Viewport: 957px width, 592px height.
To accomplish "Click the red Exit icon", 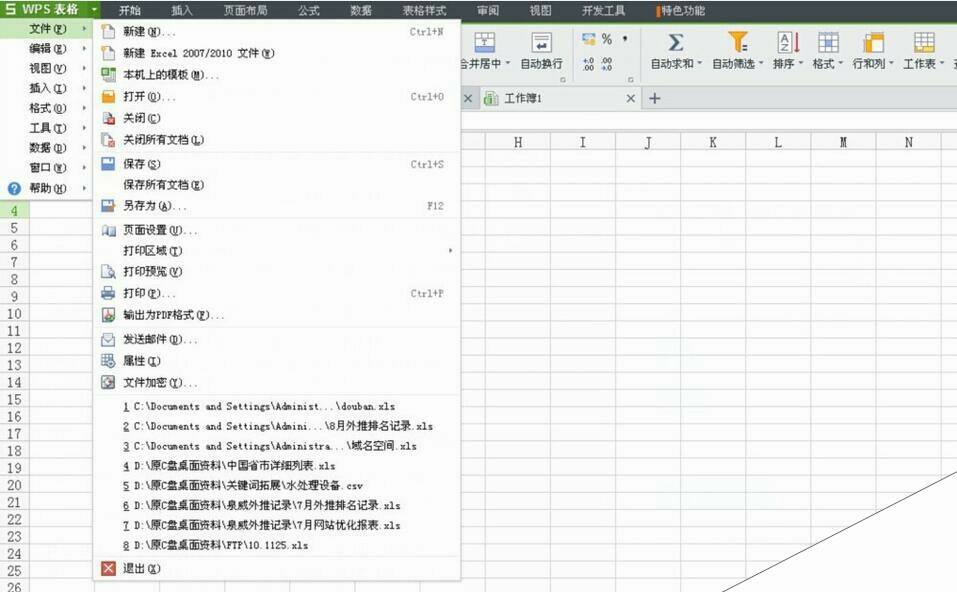I will tap(108, 568).
